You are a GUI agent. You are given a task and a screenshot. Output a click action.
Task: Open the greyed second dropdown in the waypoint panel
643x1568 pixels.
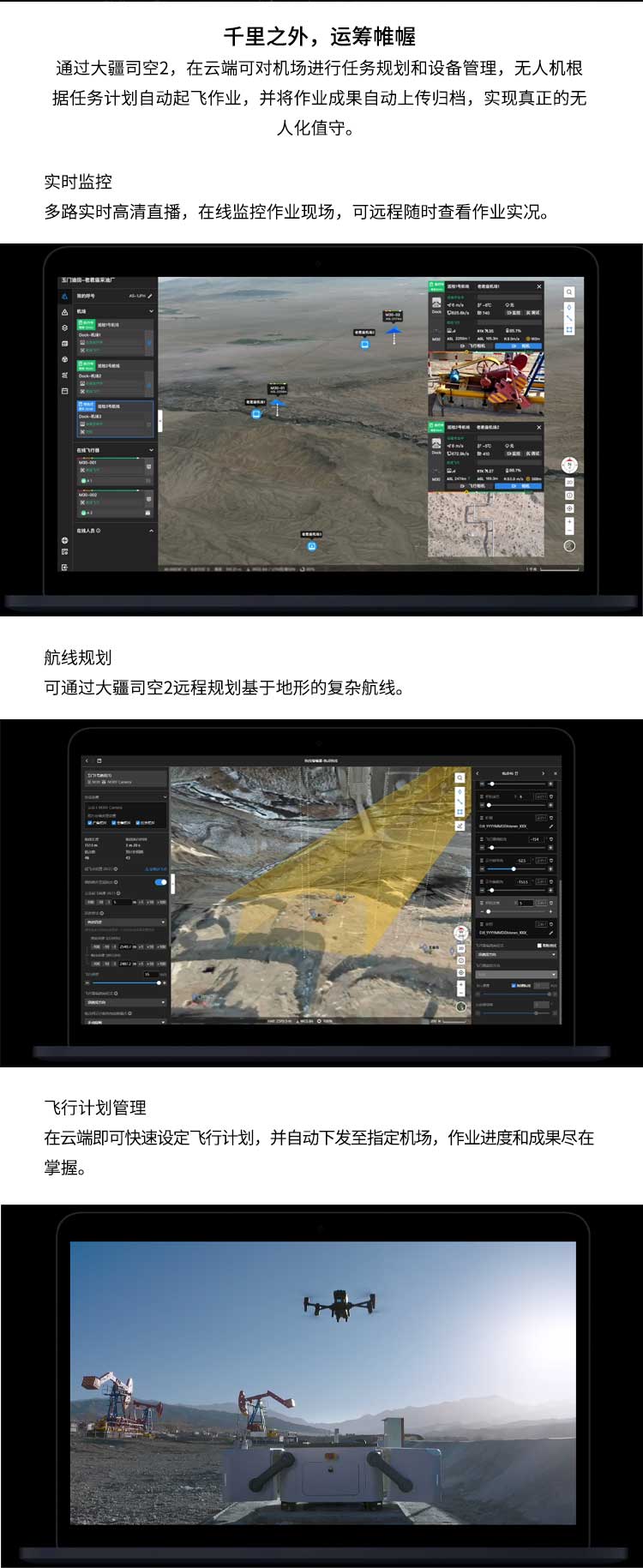tap(516, 975)
